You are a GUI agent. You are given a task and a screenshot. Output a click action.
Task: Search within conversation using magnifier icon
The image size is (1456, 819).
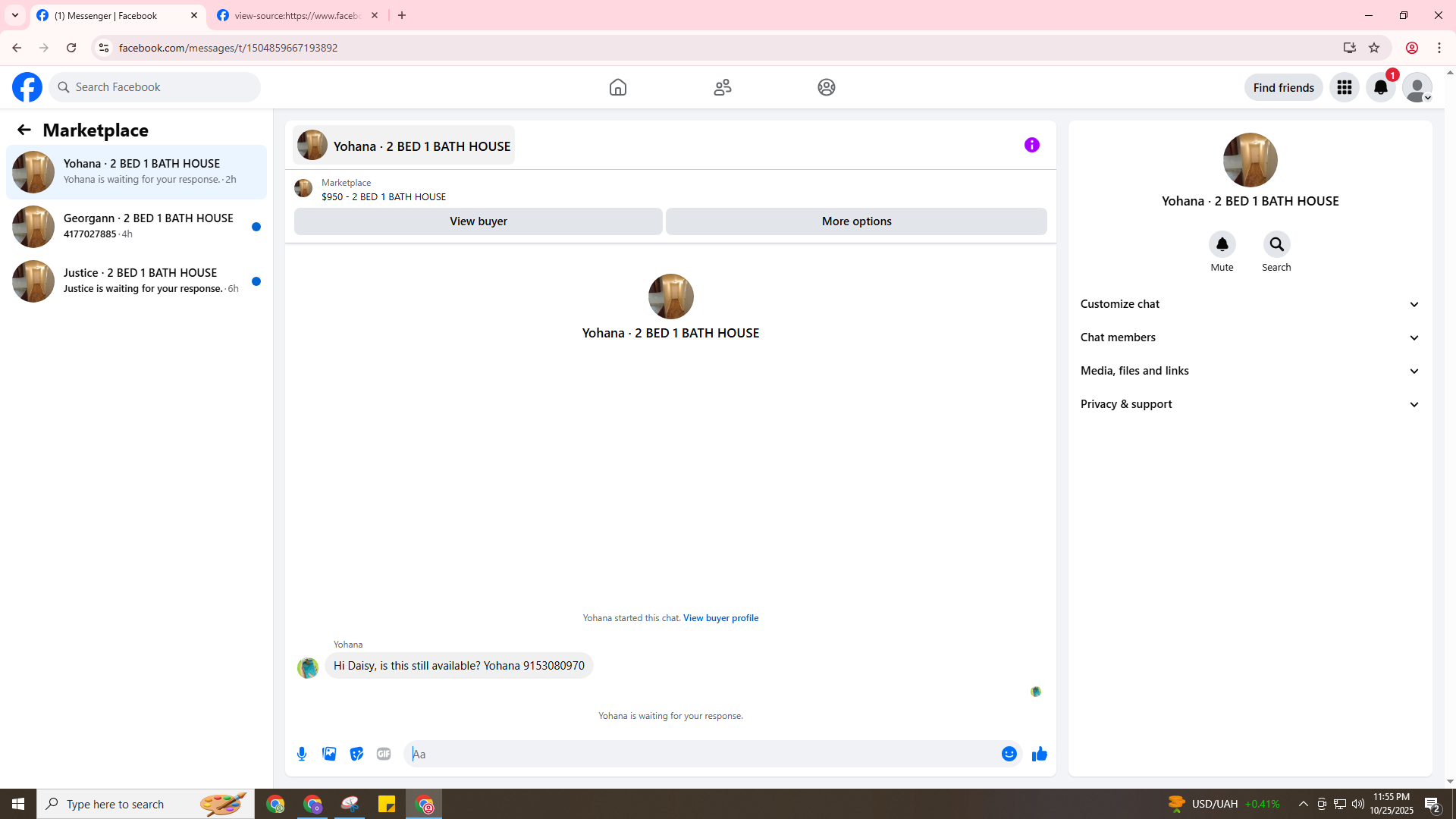(1276, 244)
